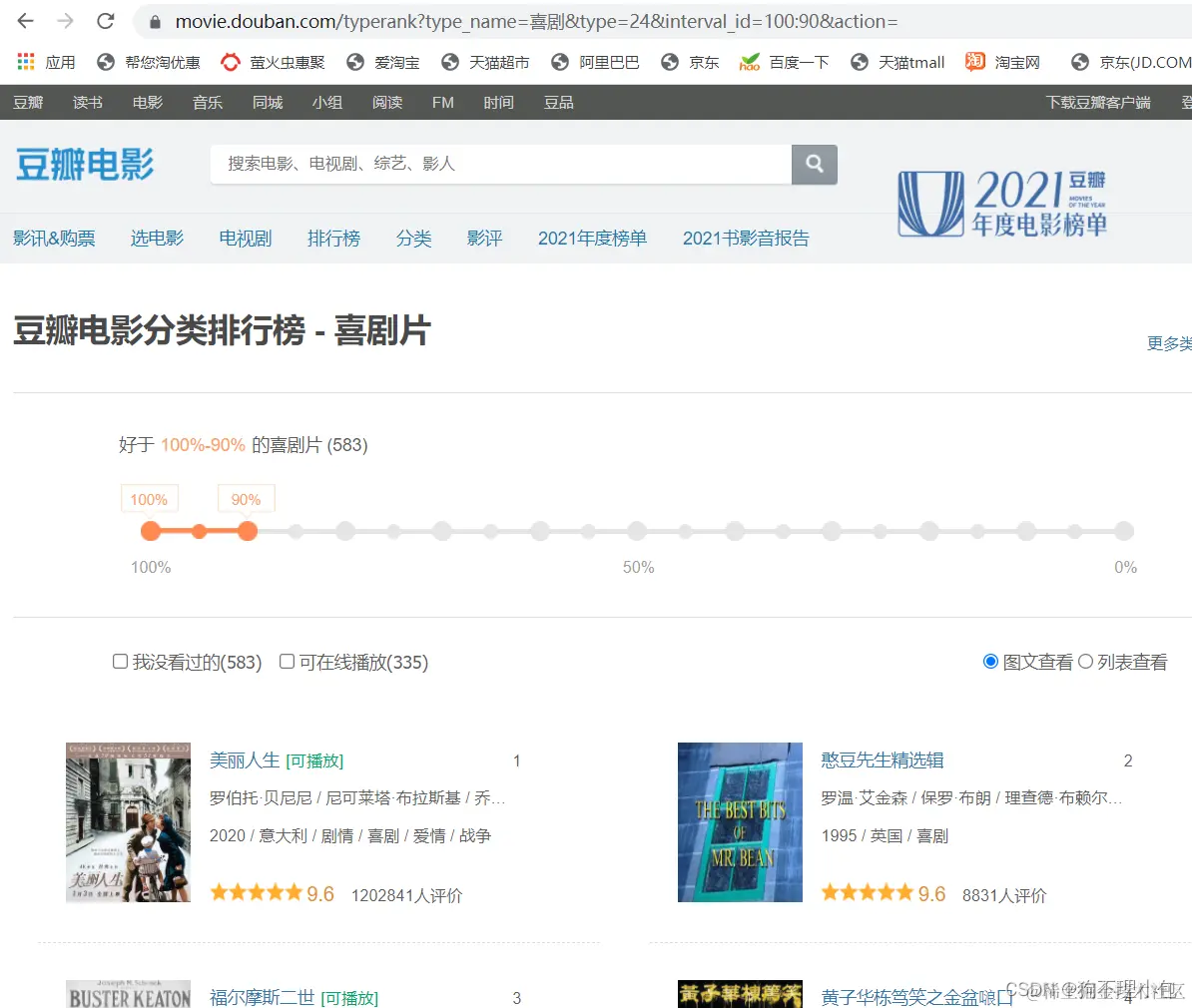Open the 爱淘宝 bookmark

[x=382, y=62]
